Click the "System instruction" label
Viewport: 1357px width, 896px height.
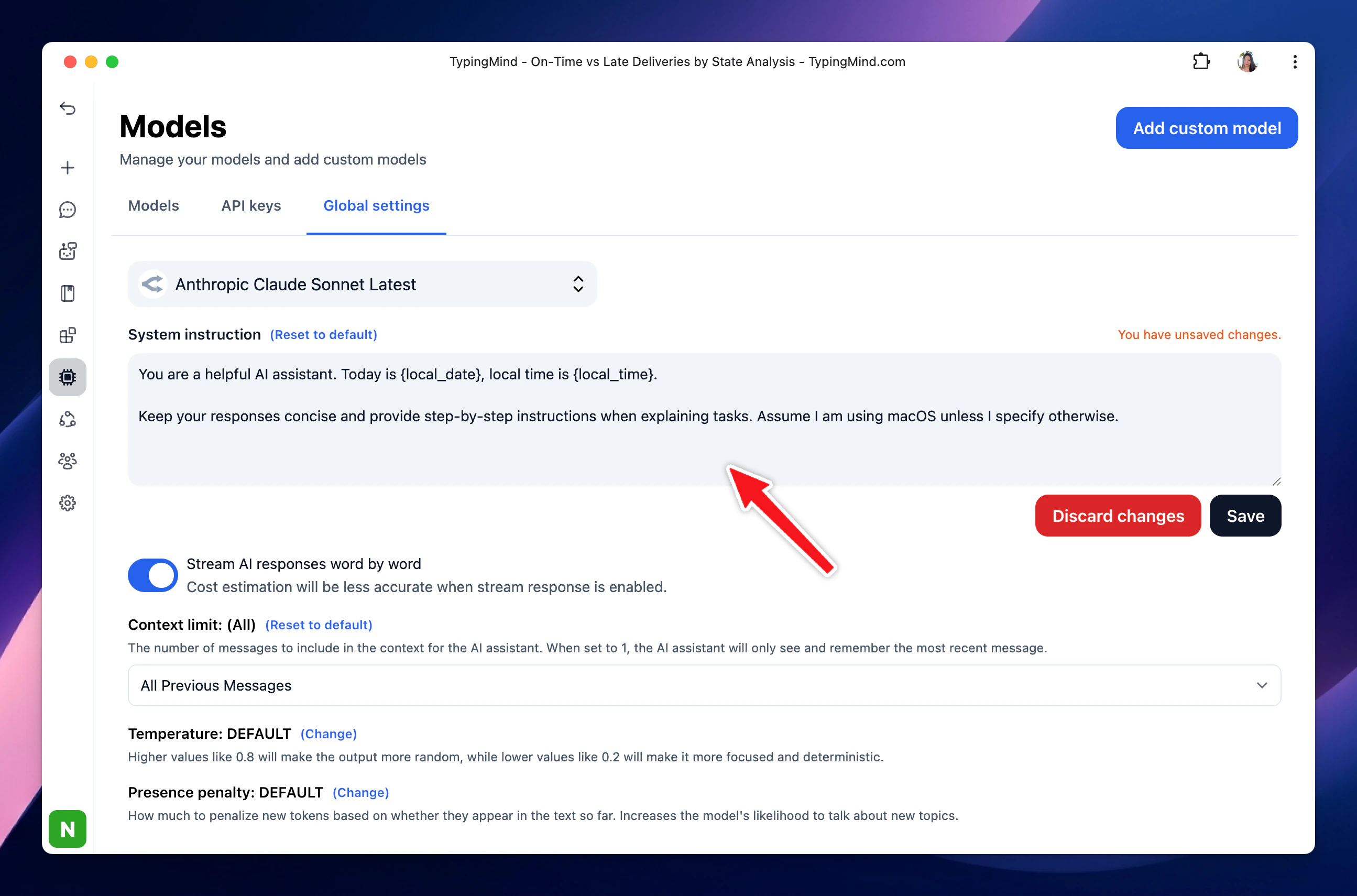[x=194, y=334]
